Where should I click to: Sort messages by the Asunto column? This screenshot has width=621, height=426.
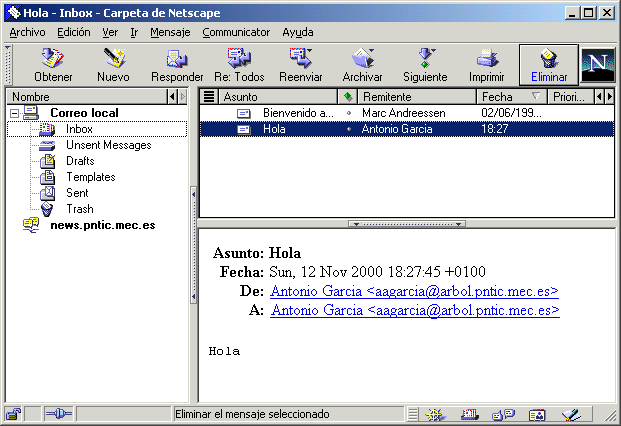pyautogui.click(x=278, y=97)
